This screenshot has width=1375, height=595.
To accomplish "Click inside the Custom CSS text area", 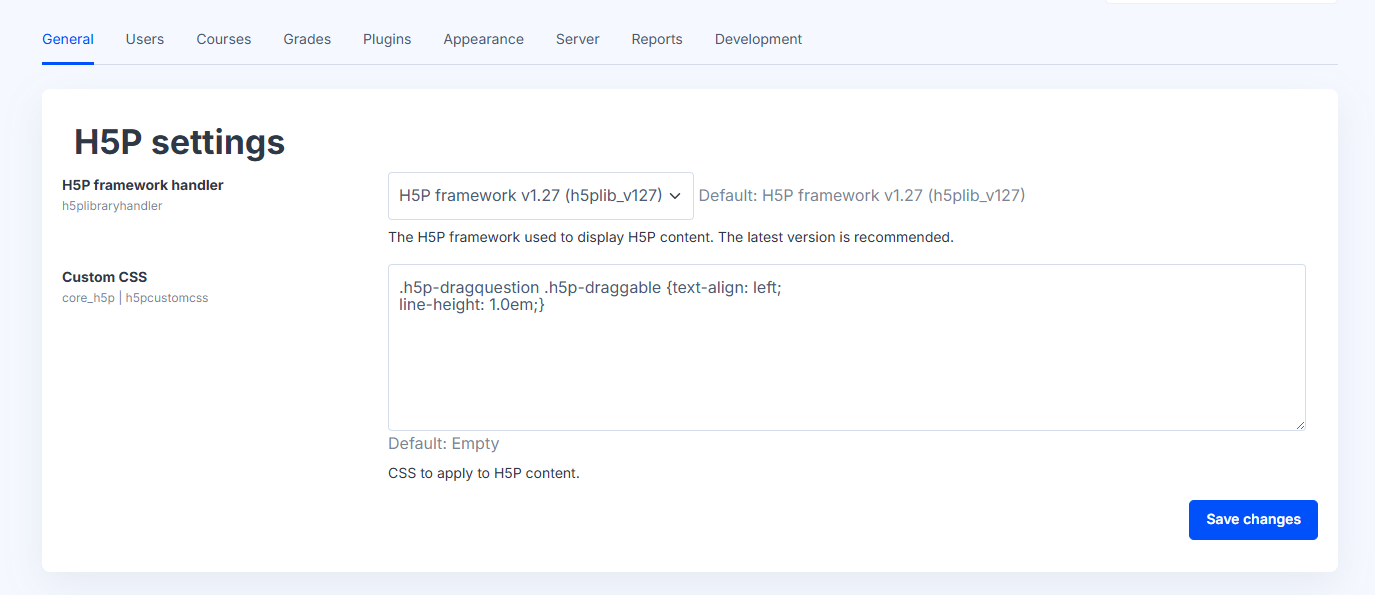I will coord(847,347).
